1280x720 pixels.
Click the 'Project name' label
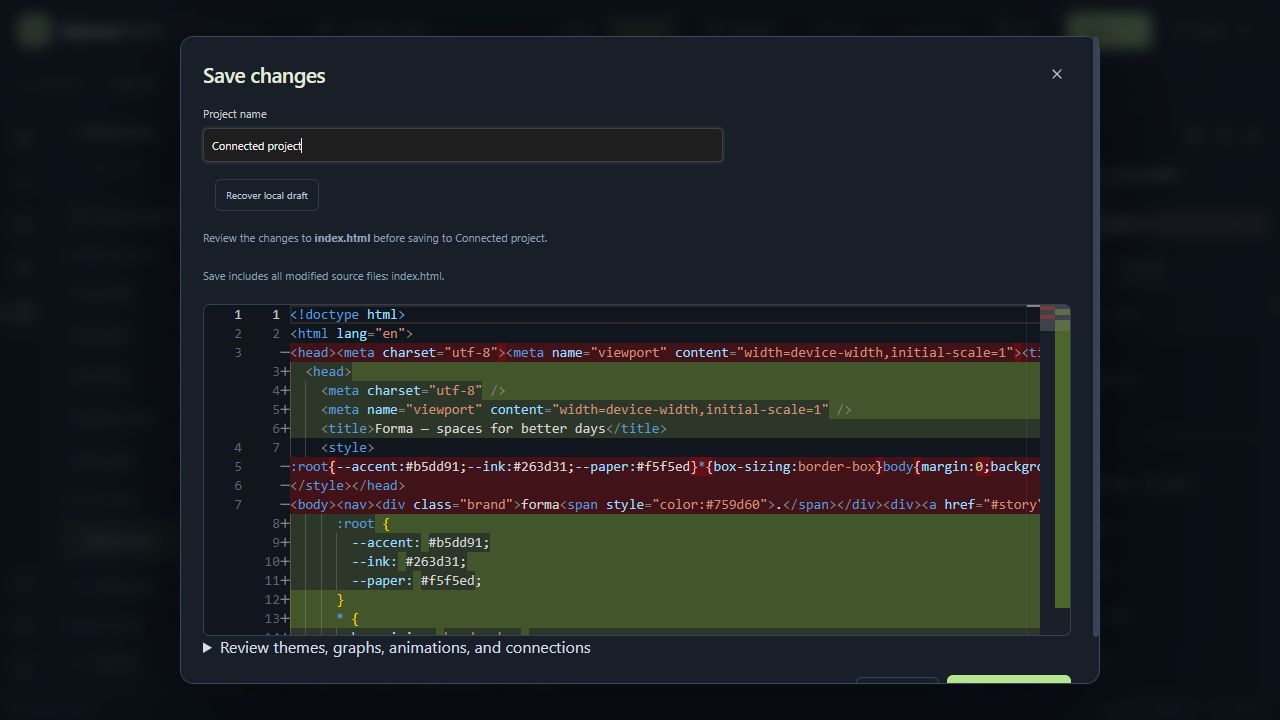[235, 114]
